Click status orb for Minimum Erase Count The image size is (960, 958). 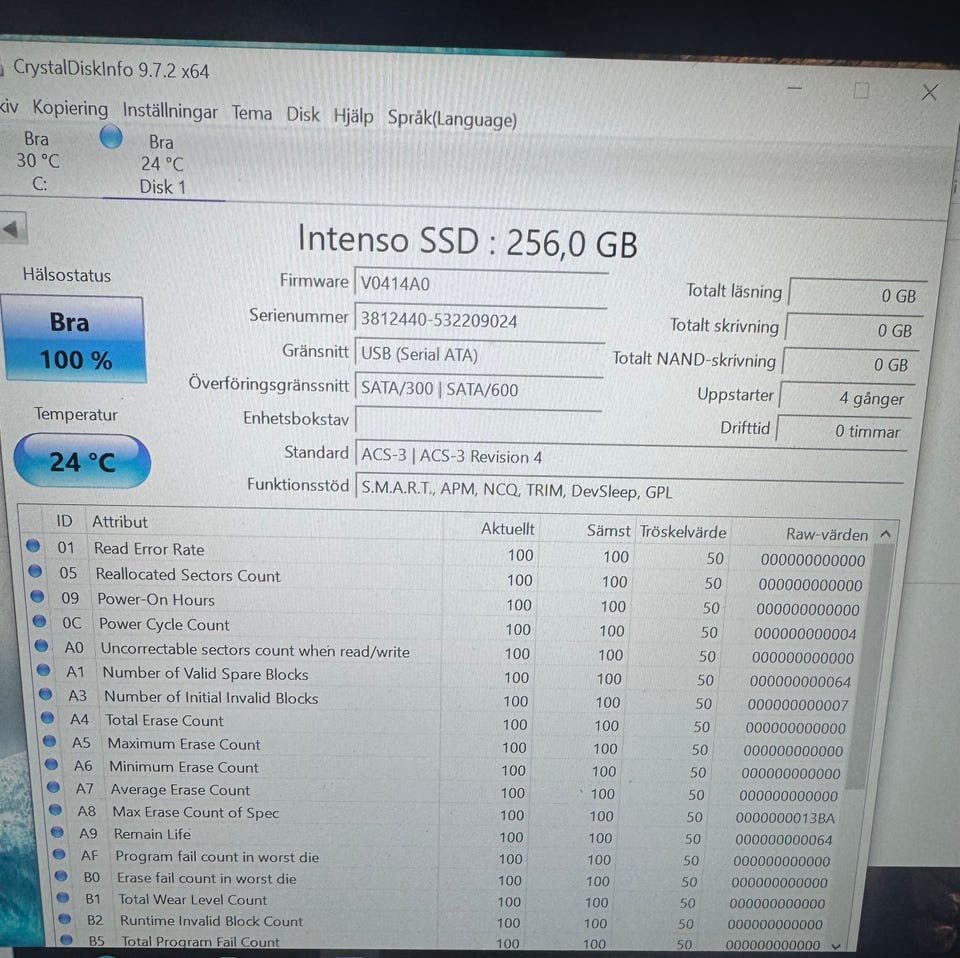51,763
